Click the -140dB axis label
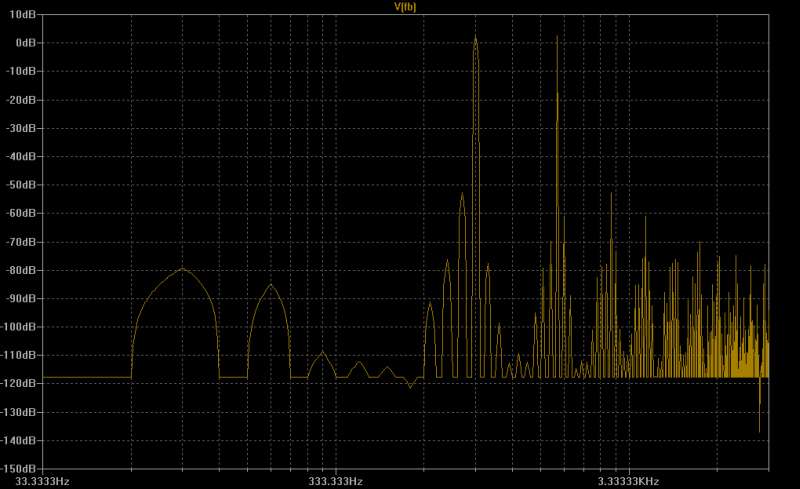The width and height of the screenshot is (800, 489). 19,440
